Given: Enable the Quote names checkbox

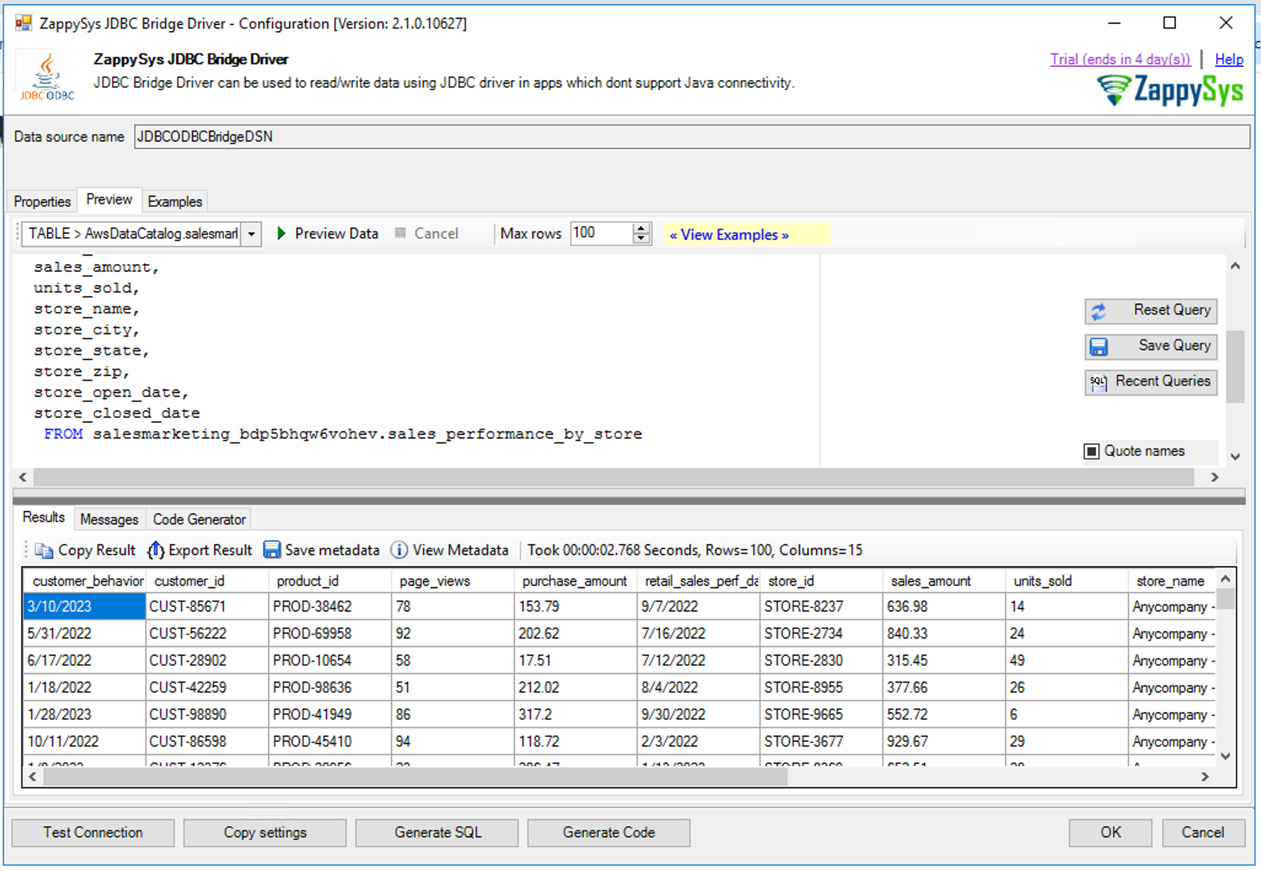Looking at the screenshot, I should [1091, 451].
